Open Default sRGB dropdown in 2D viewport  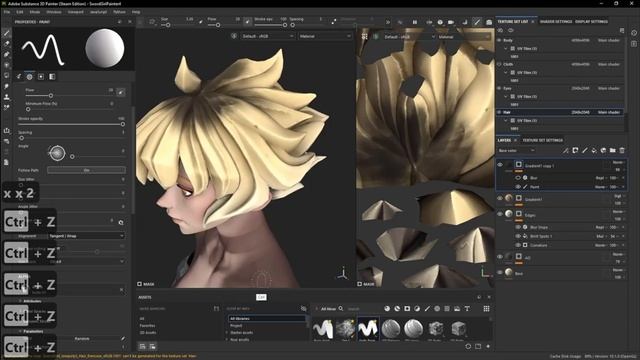point(409,37)
